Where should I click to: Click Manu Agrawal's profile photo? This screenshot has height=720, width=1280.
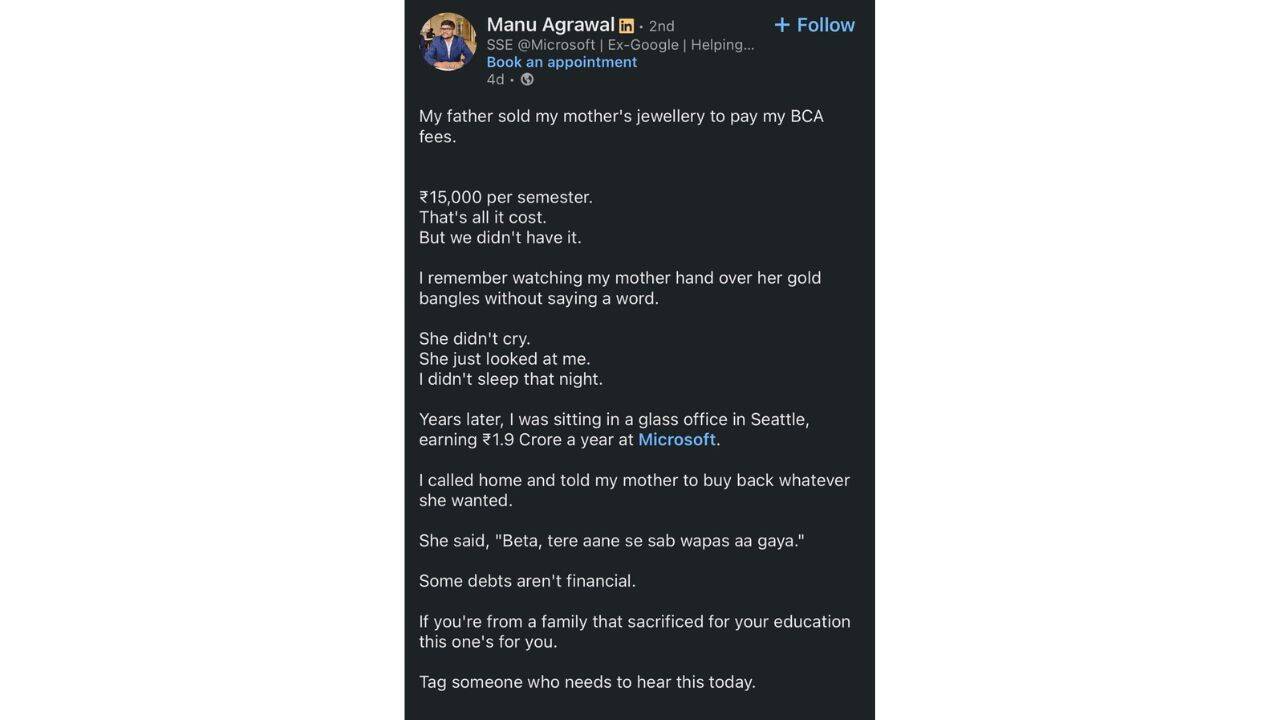coord(447,42)
